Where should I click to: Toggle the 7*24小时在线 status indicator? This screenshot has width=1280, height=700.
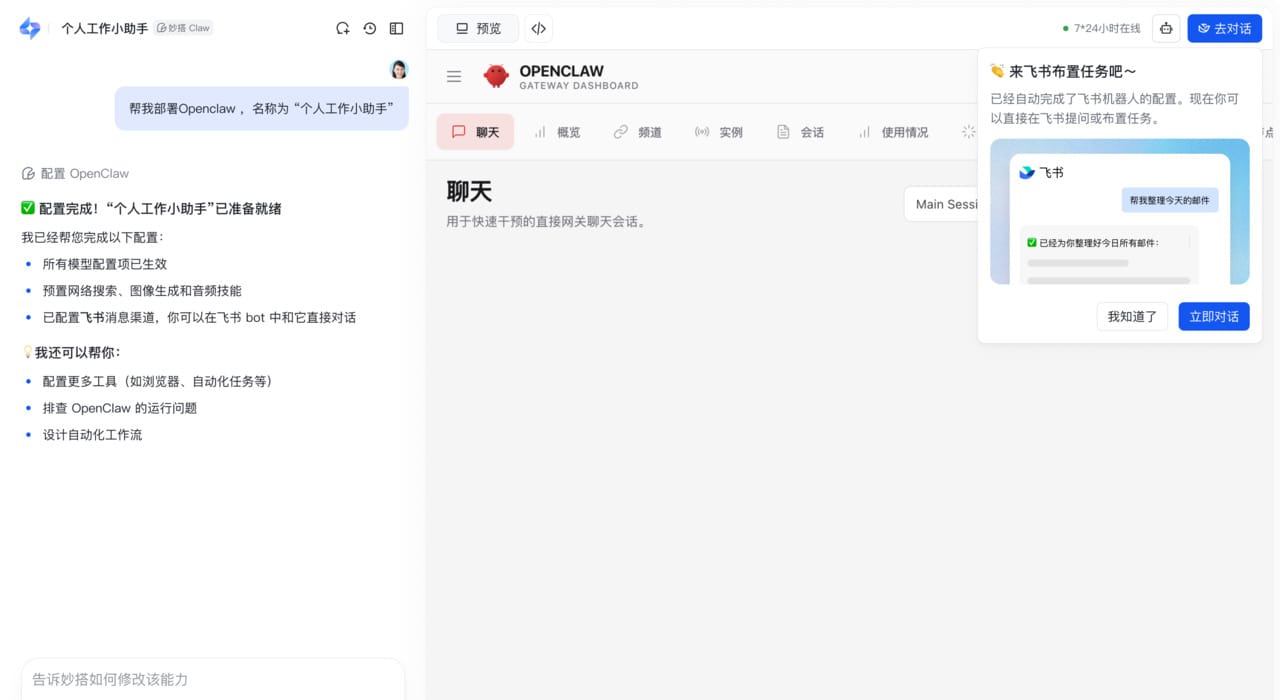click(x=1100, y=28)
